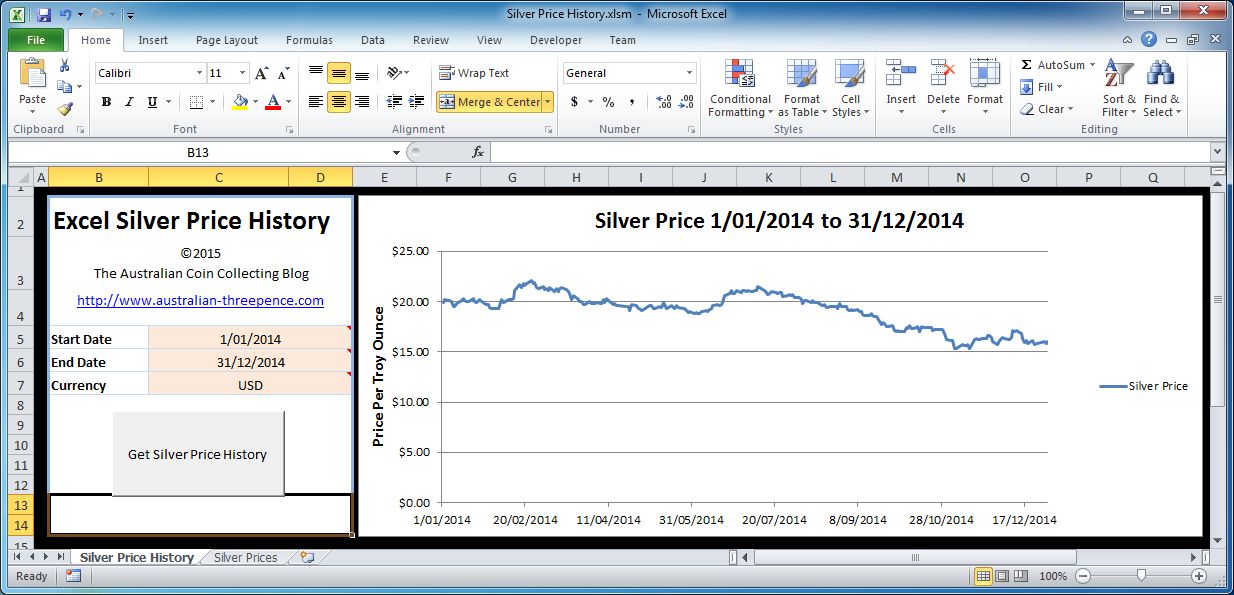Switch to the Review ribbon tab
This screenshot has width=1234, height=595.
431,40
